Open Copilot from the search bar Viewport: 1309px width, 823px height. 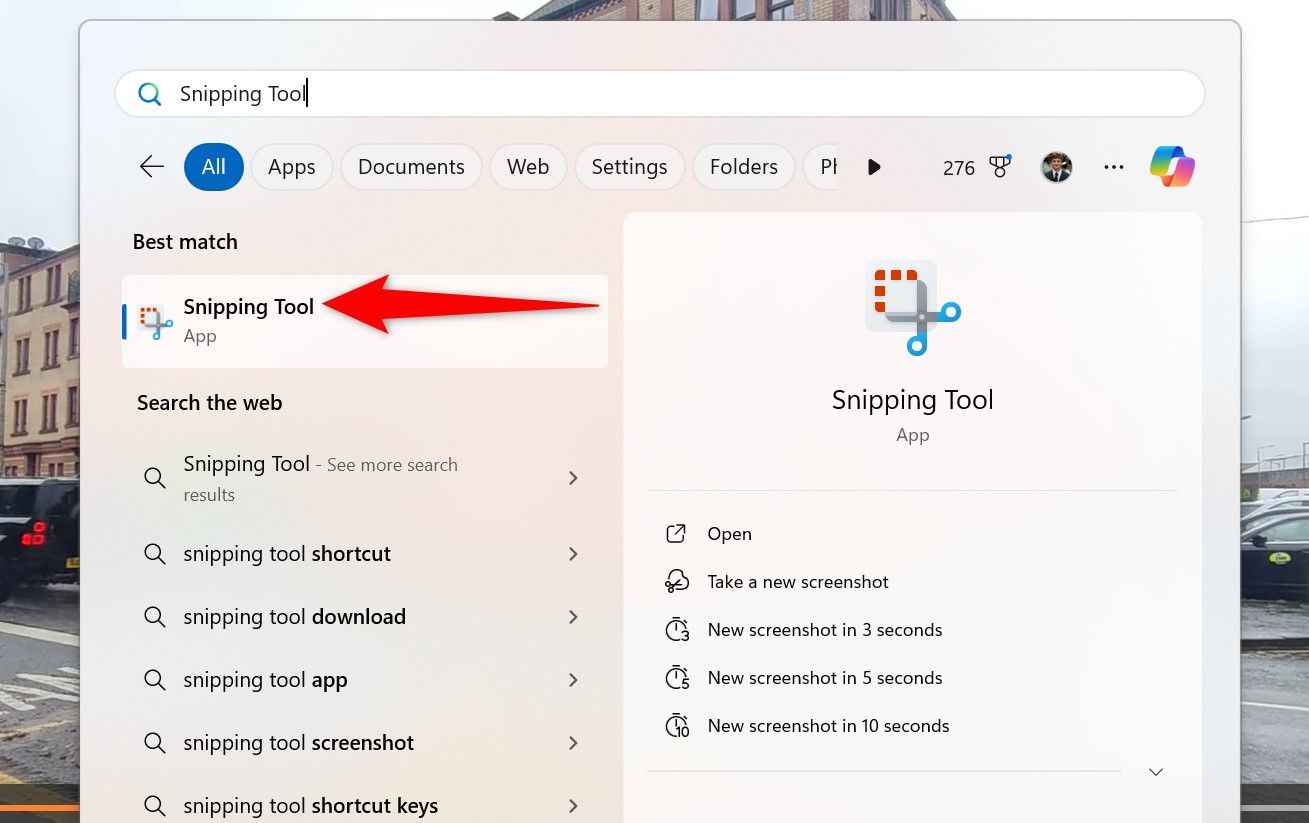[1171, 166]
